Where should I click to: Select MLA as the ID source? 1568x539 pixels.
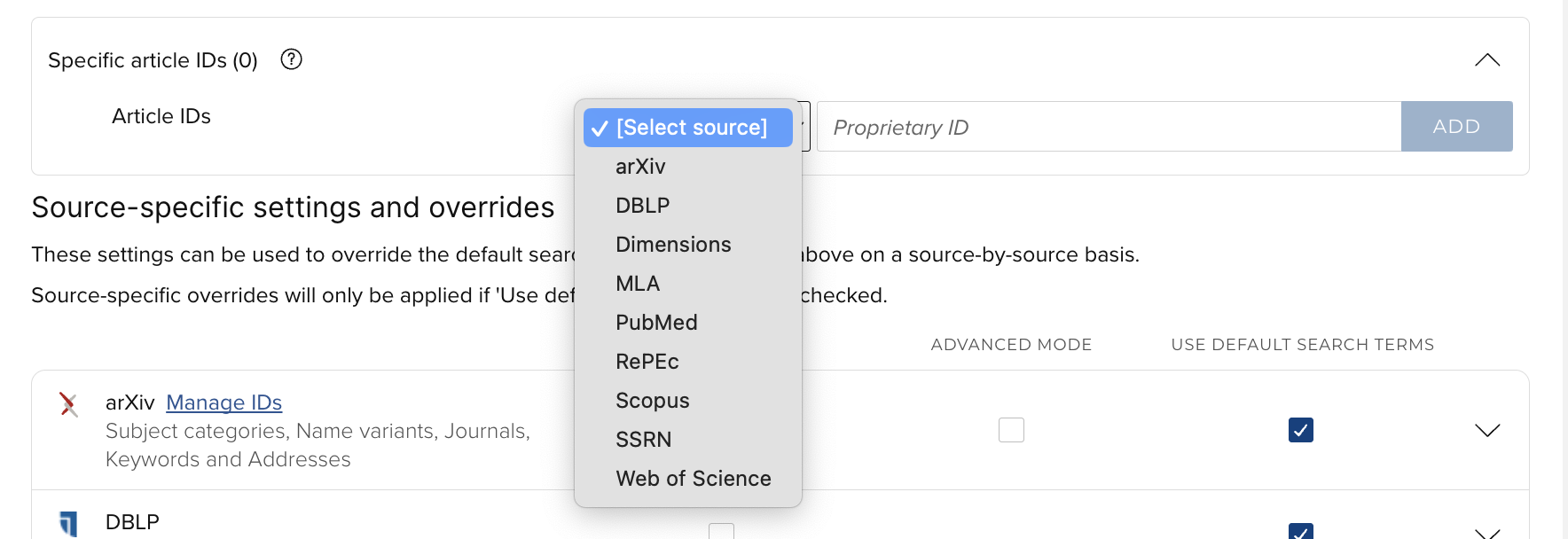(638, 284)
